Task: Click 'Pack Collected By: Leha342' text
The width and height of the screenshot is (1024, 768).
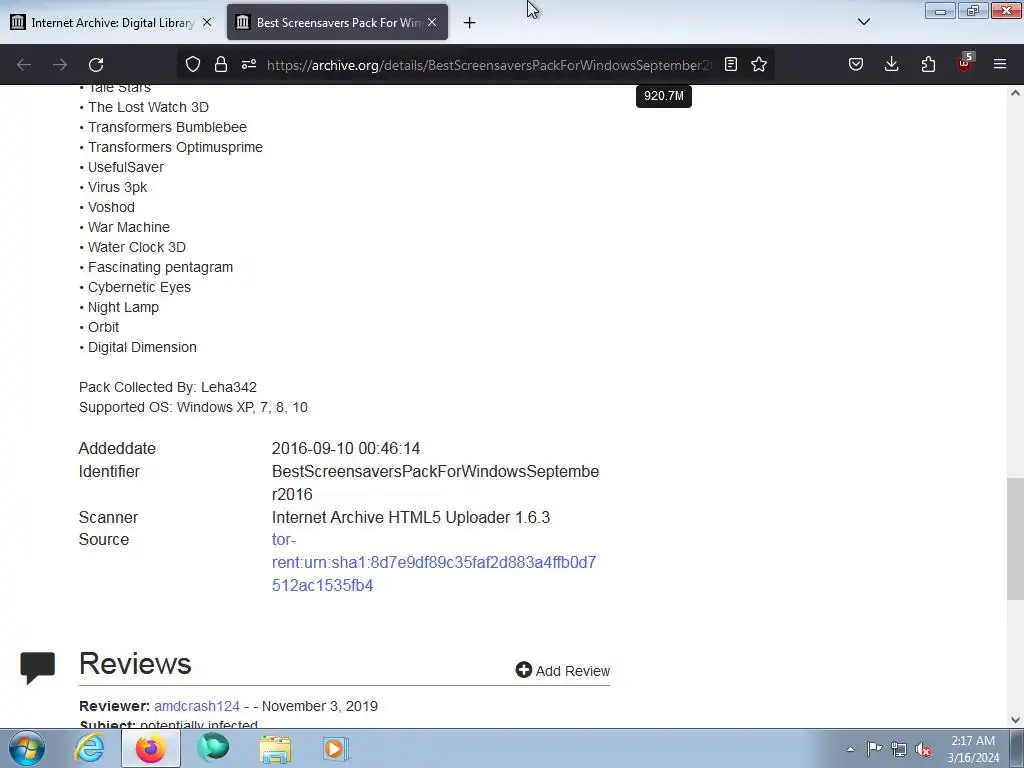Action: coord(168,387)
